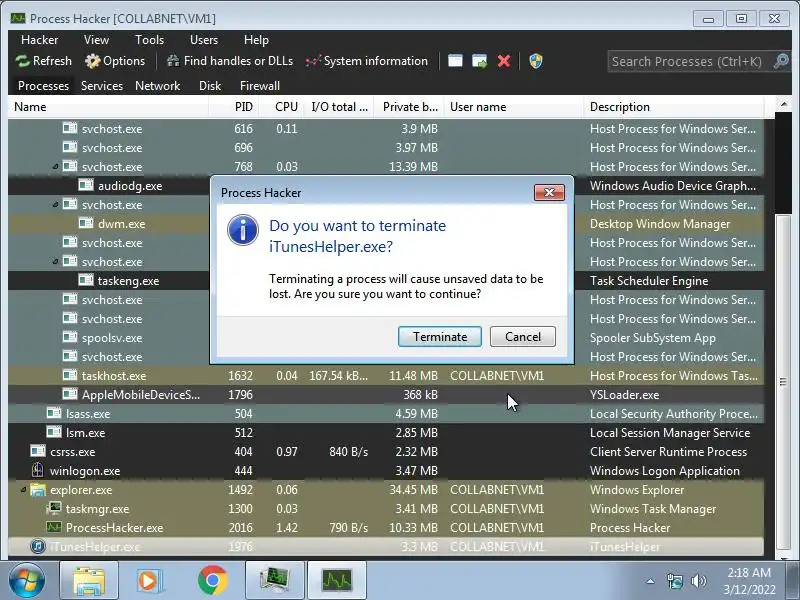Screen dimensions: 800x600
Task: Sort by the Name column header
Action: pos(108,107)
